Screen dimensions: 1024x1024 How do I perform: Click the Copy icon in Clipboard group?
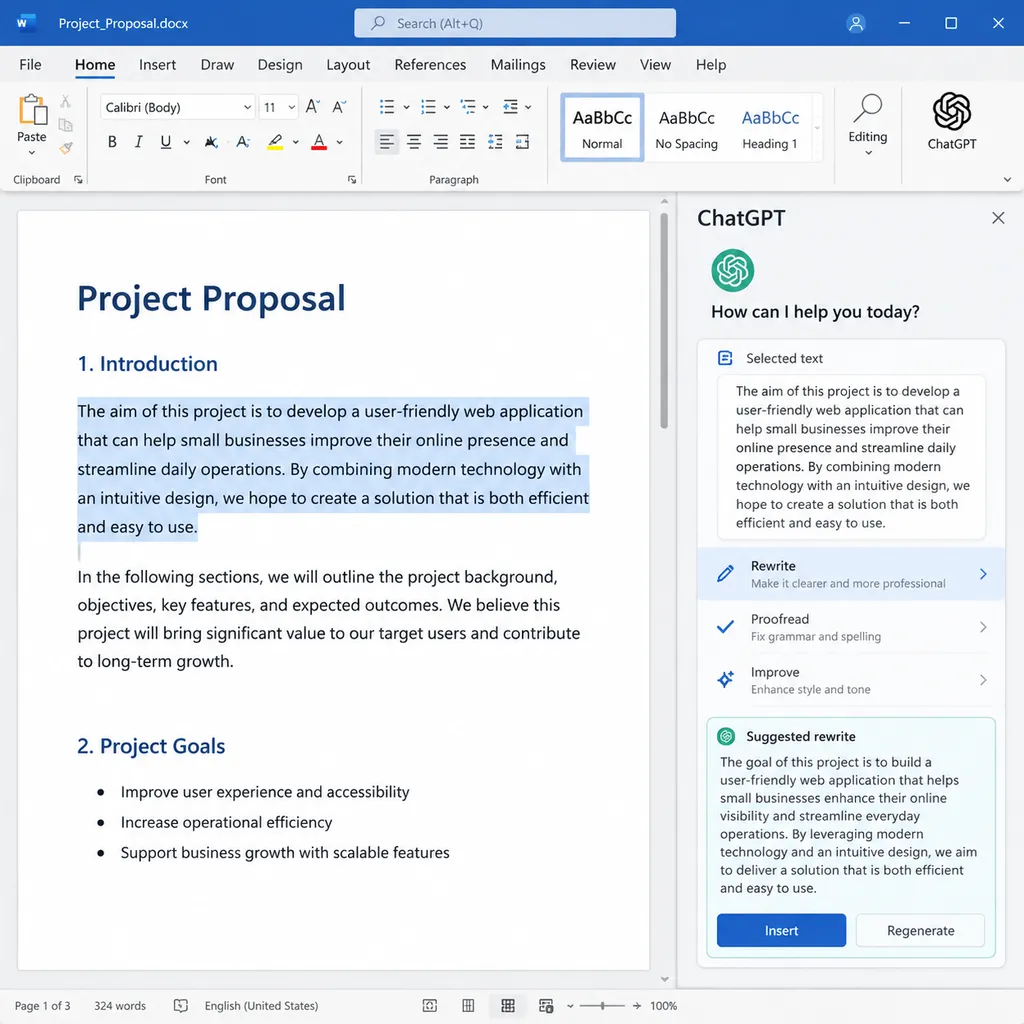[x=65, y=125]
